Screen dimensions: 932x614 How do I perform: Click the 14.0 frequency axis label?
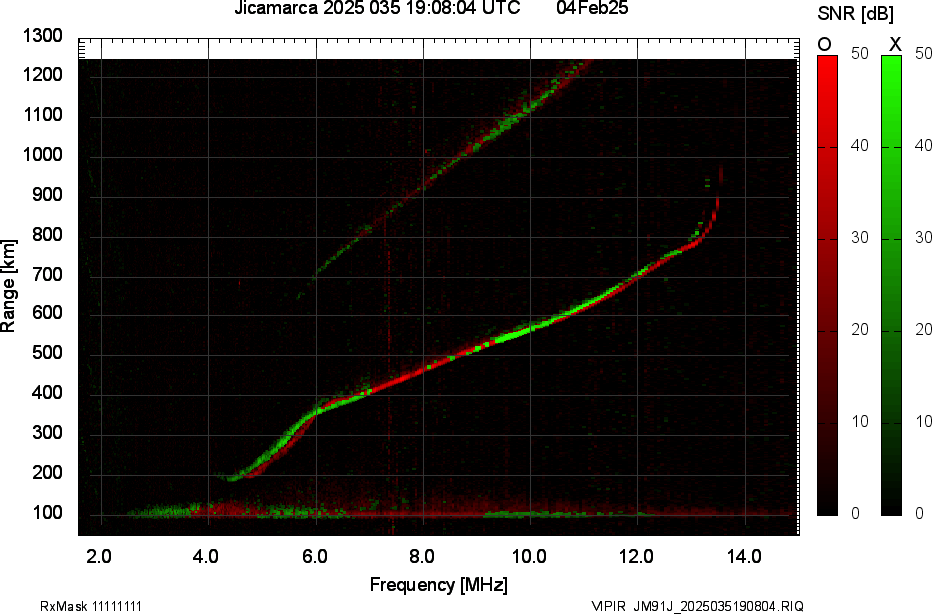pyautogui.click(x=744, y=557)
